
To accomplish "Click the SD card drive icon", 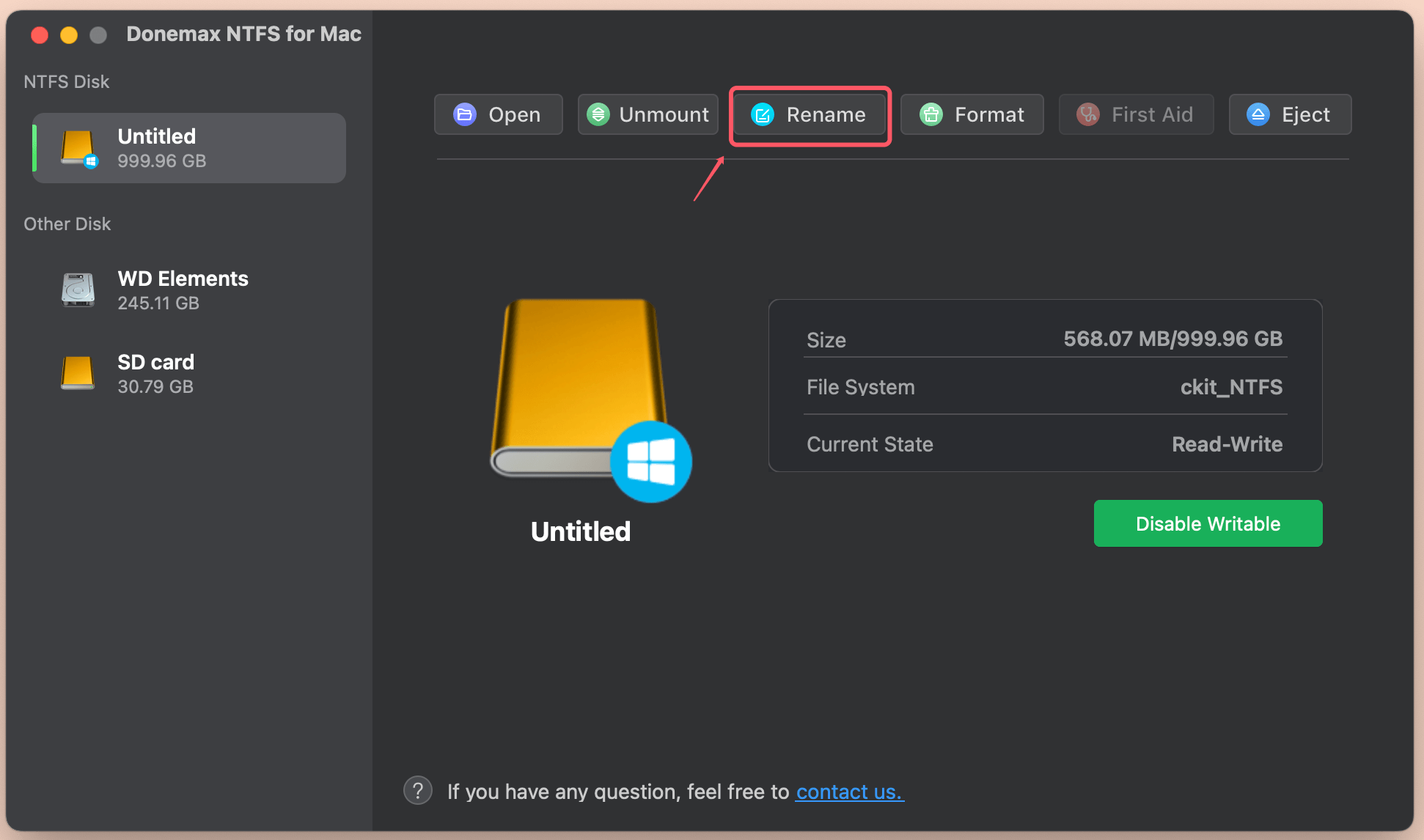I will coord(77,373).
